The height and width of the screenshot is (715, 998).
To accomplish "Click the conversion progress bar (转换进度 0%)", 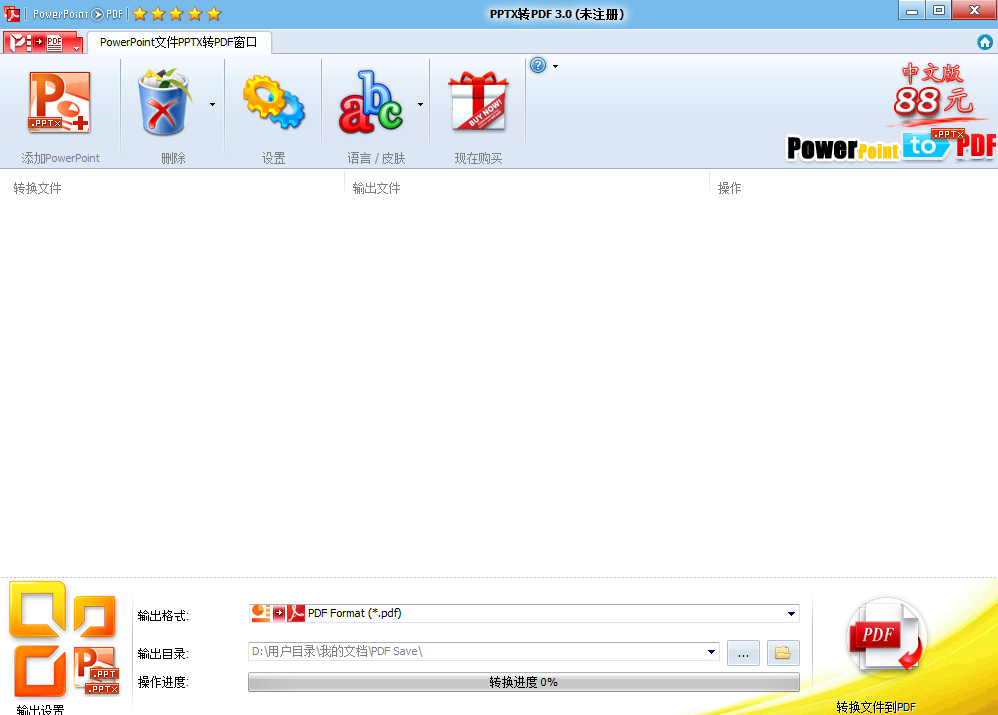I will (523, 683).
